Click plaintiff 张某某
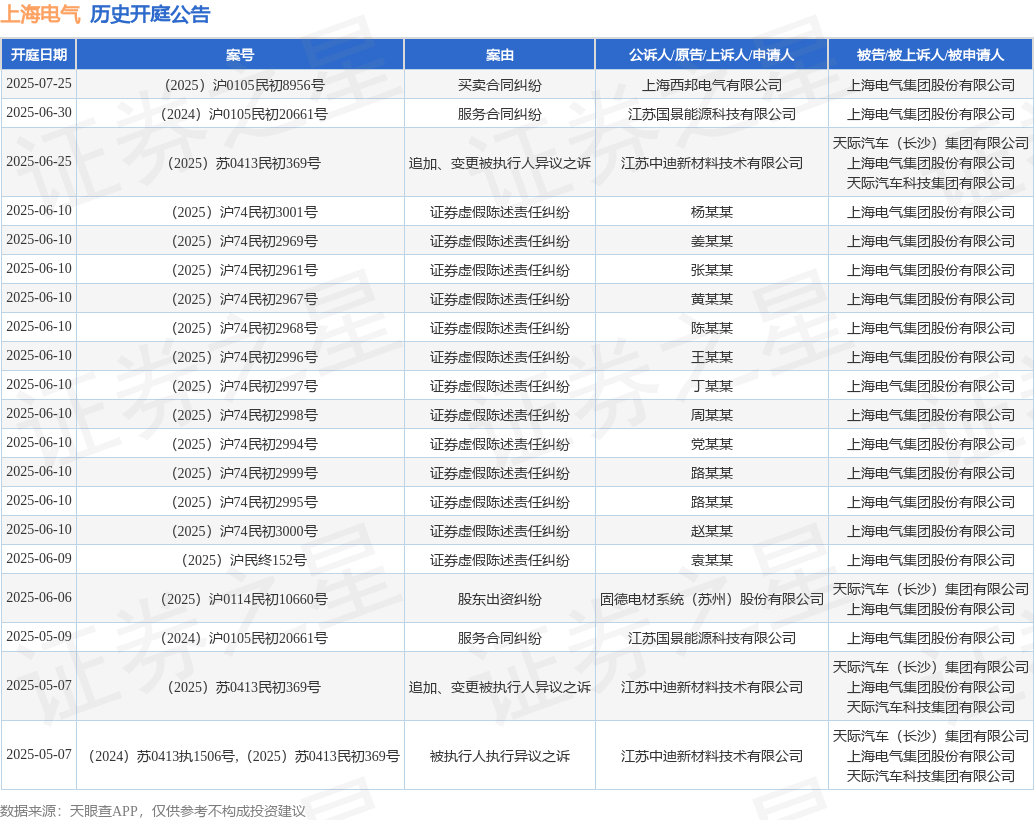The width and height of the screenshot is (1034, 820). coord(712,270)
